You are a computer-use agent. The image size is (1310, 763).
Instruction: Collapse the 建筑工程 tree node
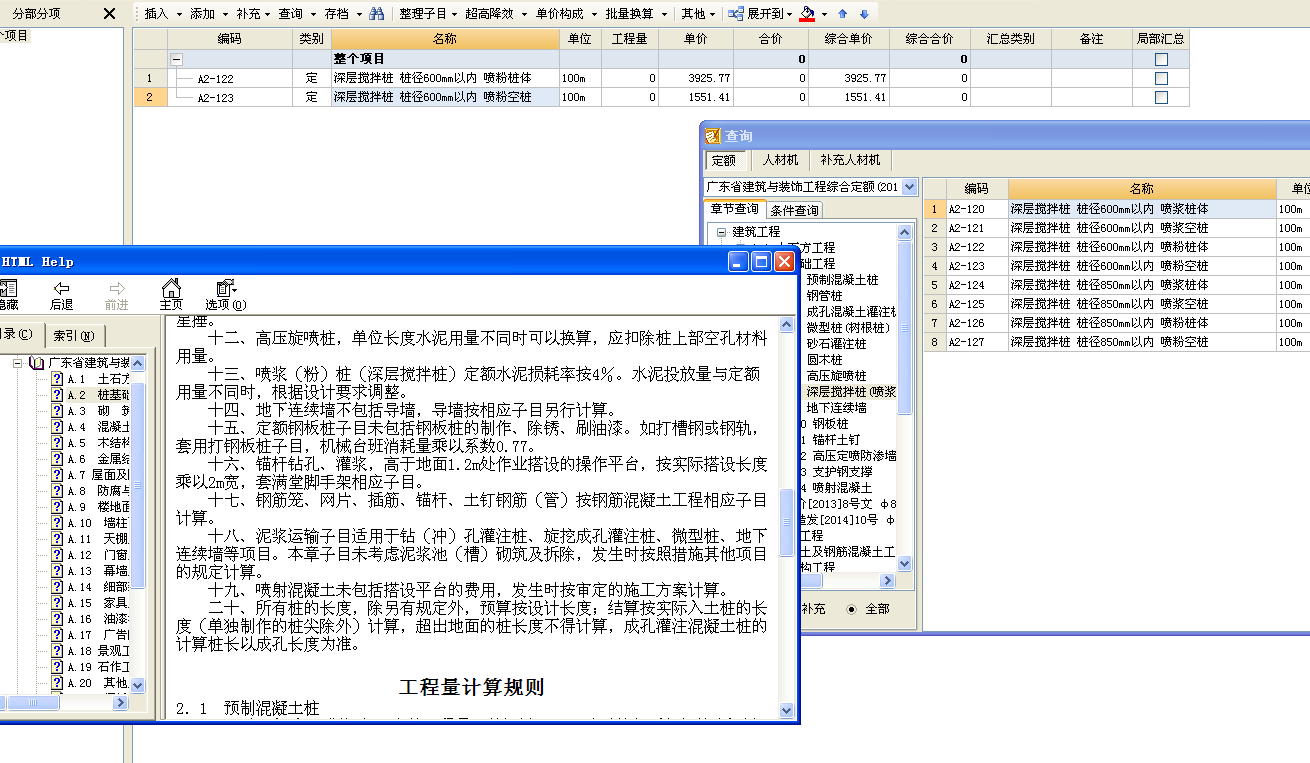pos(720,231)
